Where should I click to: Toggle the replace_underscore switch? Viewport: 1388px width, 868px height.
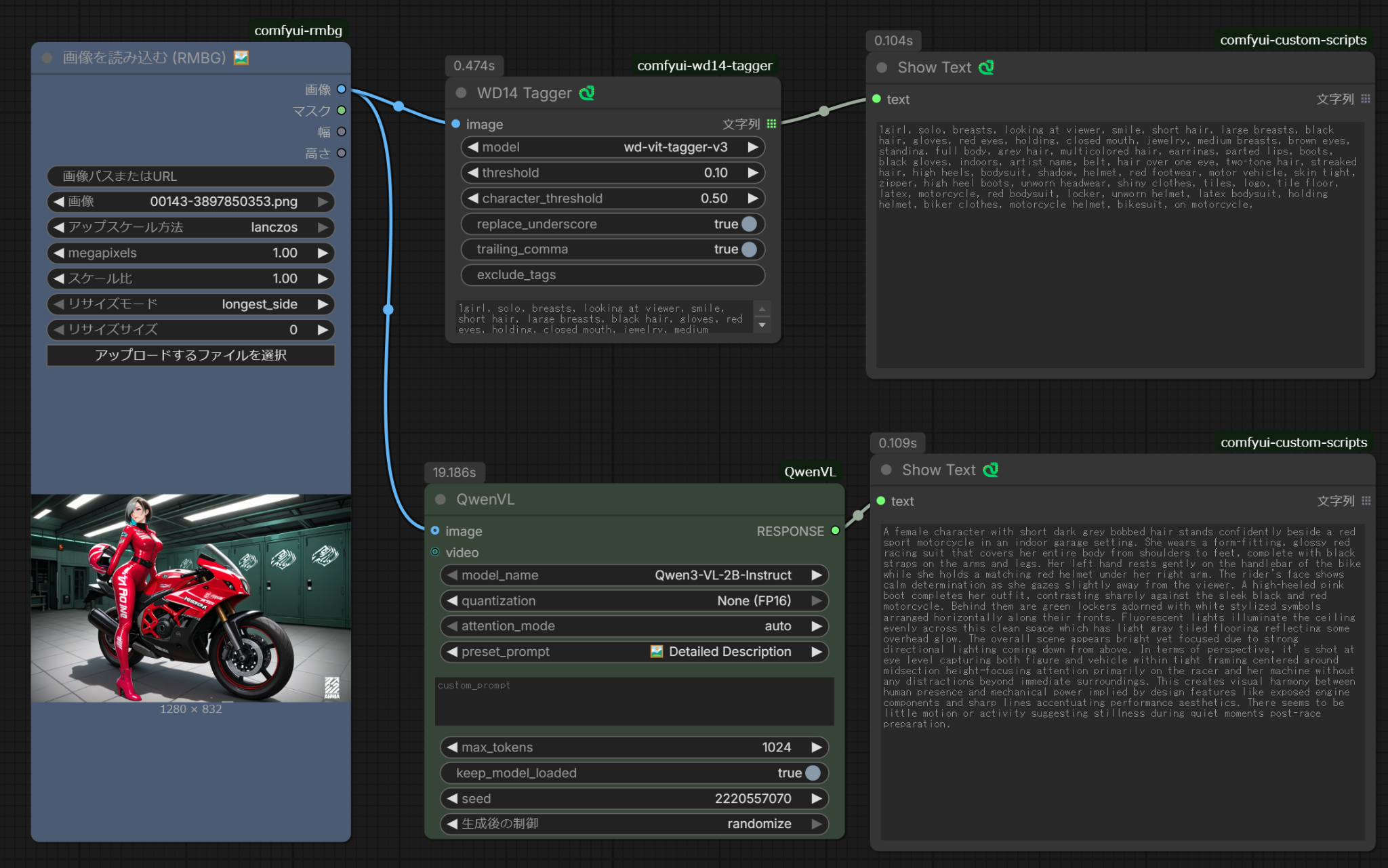point(748,224)
